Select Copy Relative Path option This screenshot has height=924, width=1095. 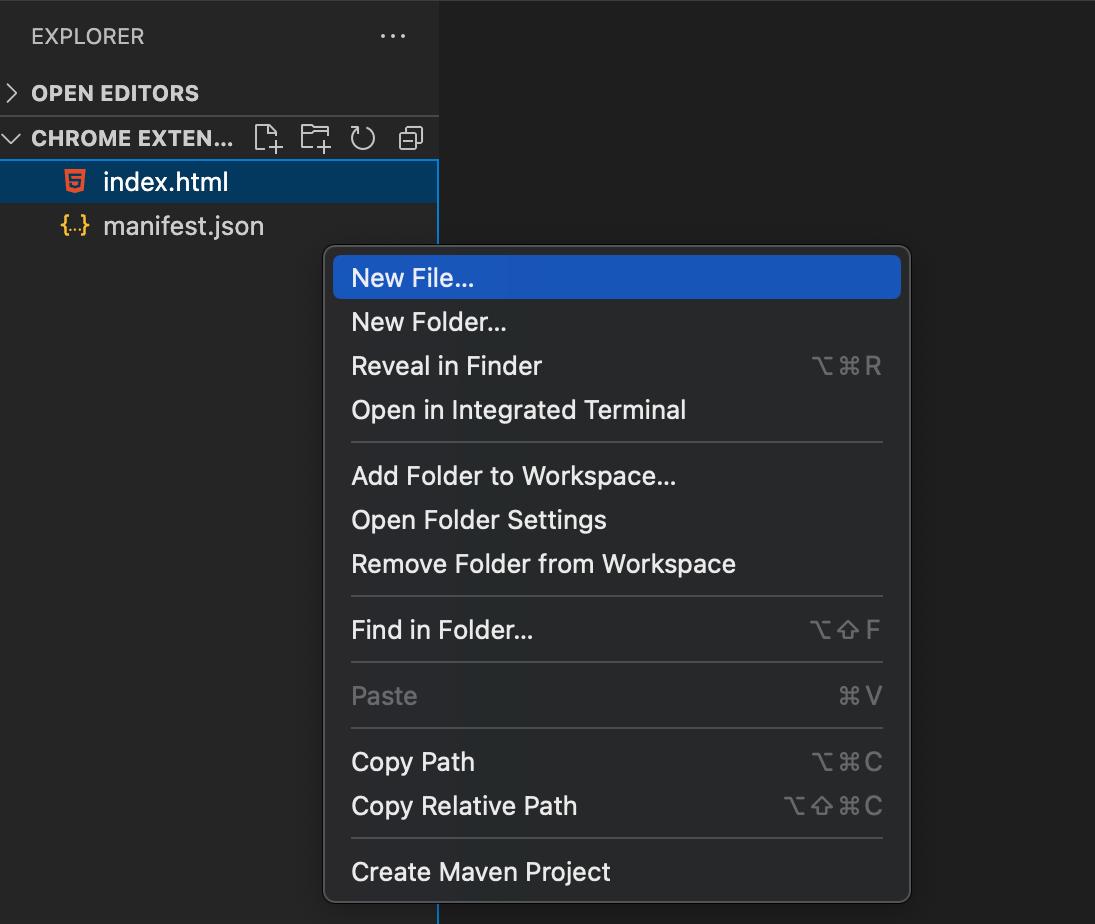pos(464,806)
